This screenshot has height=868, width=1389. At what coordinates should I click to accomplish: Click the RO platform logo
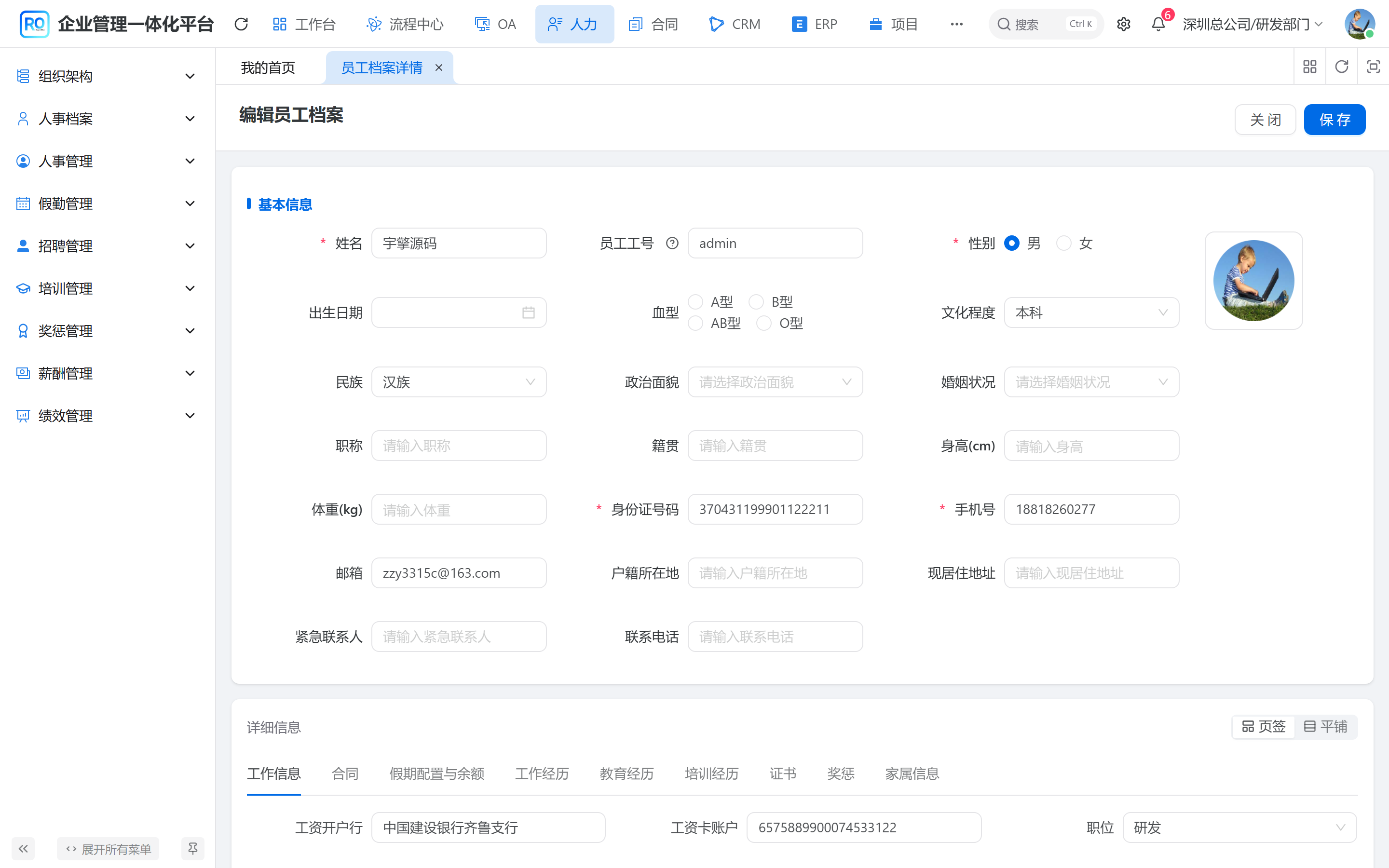34,24
